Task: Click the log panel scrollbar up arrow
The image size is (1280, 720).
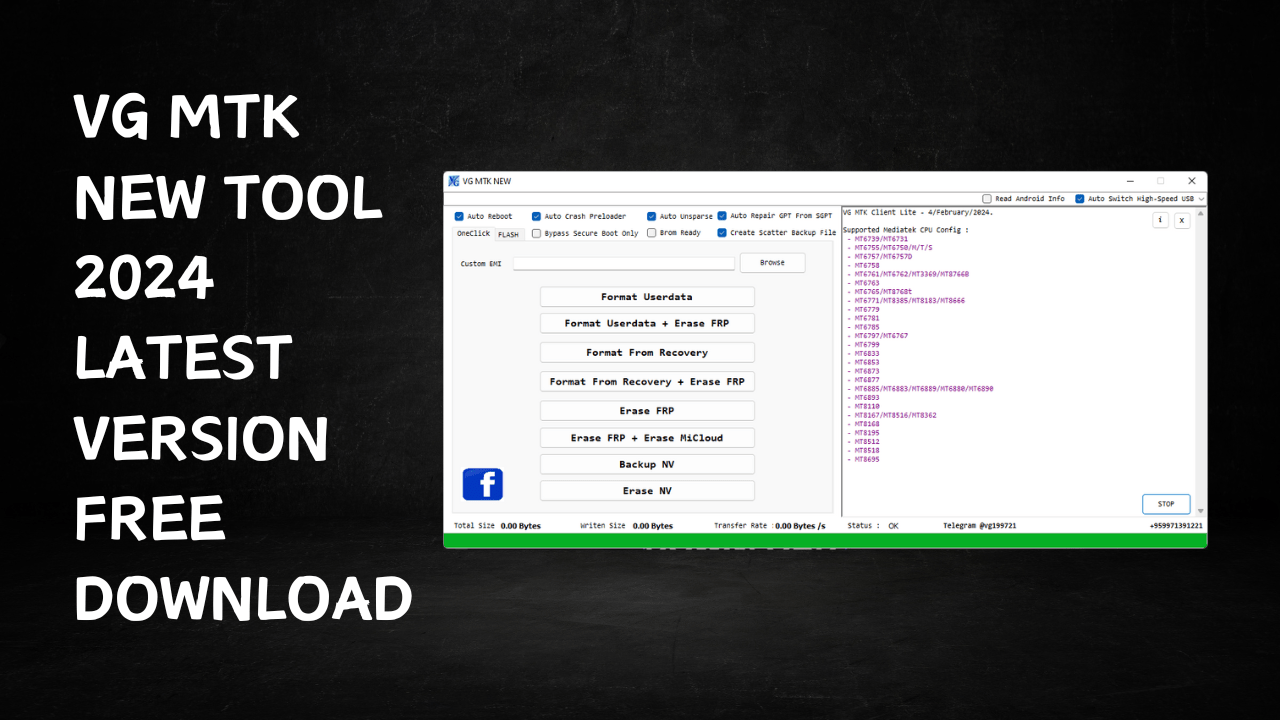Action: 1201,213
